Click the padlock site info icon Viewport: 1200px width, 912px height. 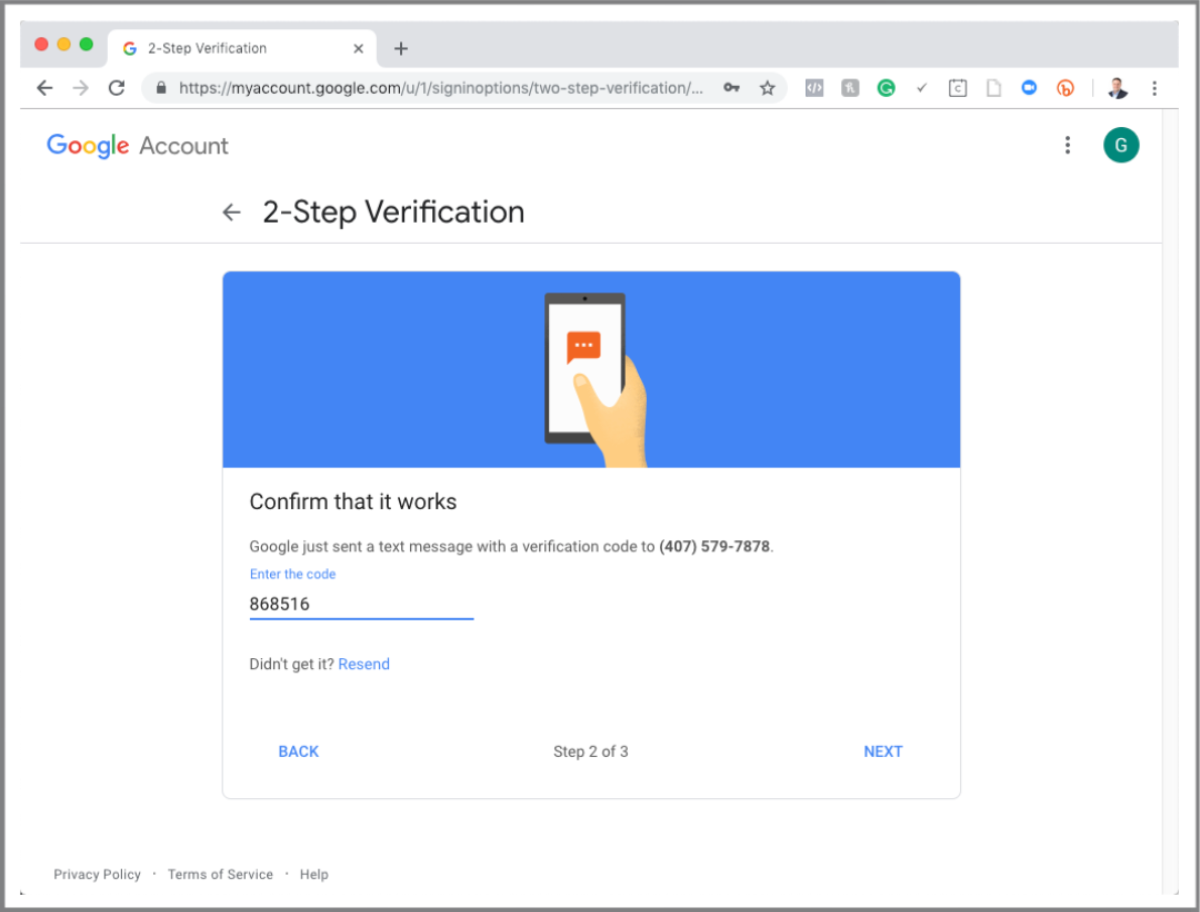161,88
